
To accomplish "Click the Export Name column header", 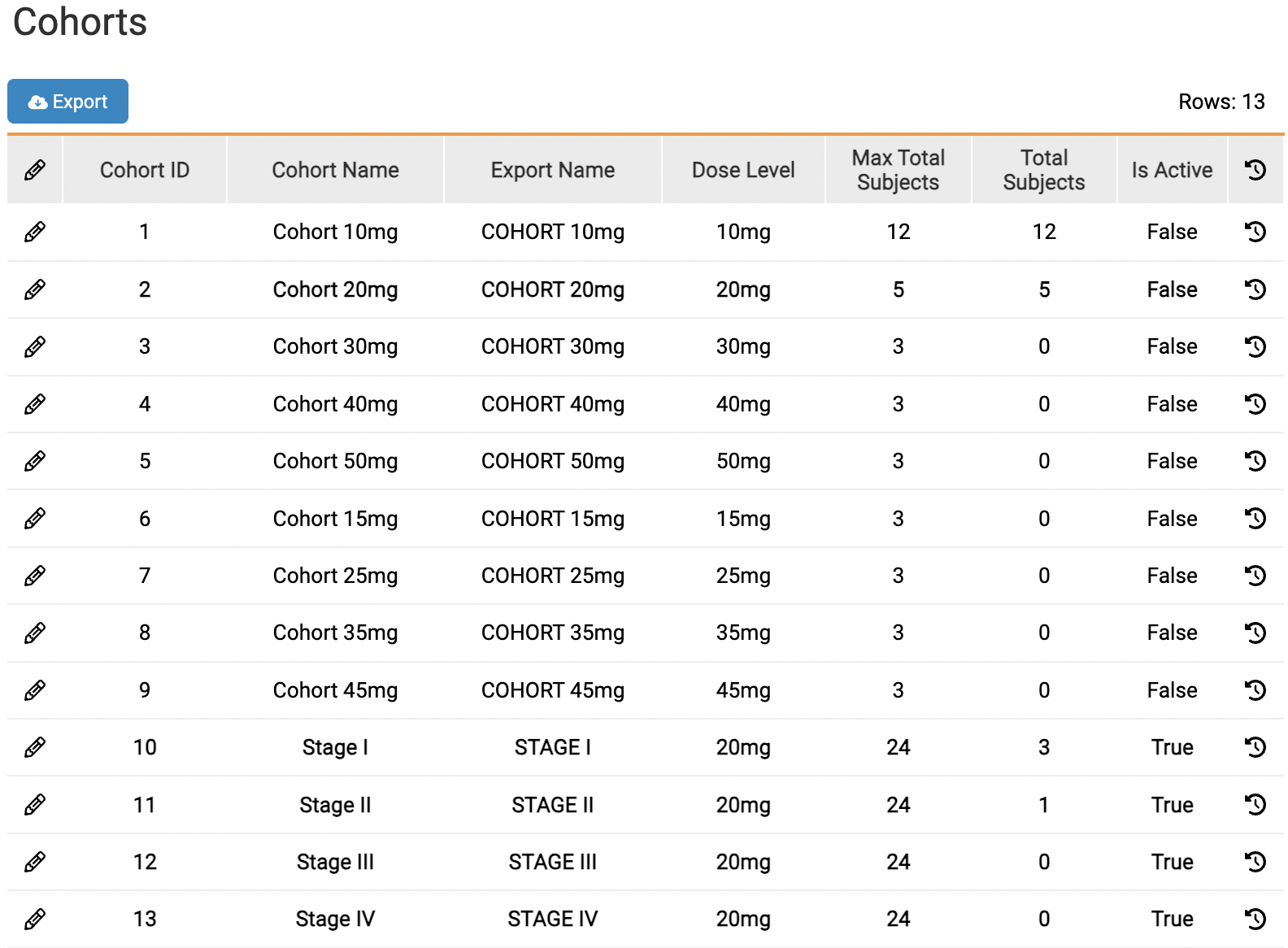I will click(552, 170).
